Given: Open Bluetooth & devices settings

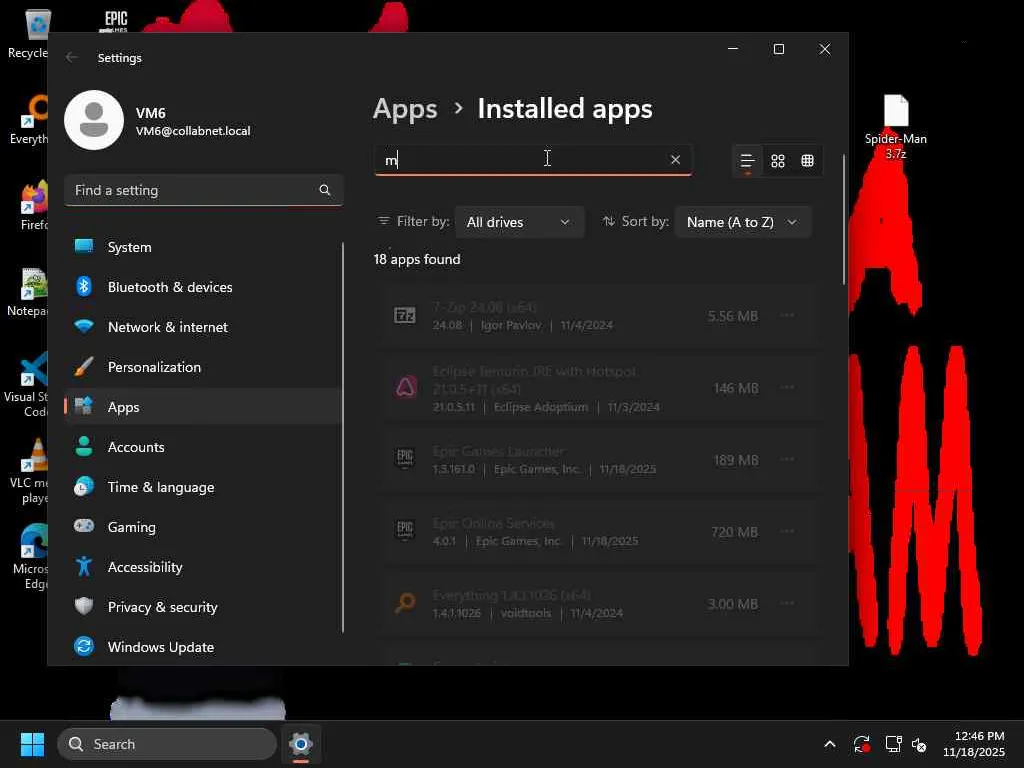Looking at the screenshot, I should pos(203,287).
